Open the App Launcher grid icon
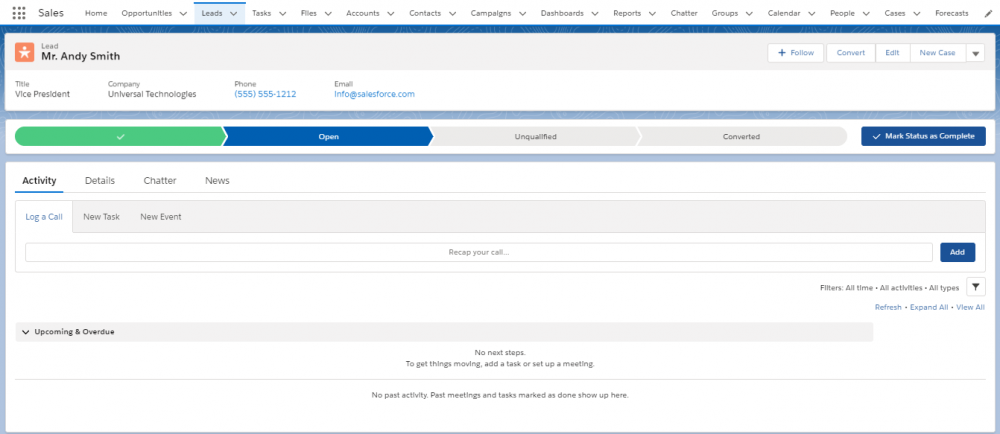The height and width of the screenshot is (434, 1000). pyautogui.click(x=19, y=13)
